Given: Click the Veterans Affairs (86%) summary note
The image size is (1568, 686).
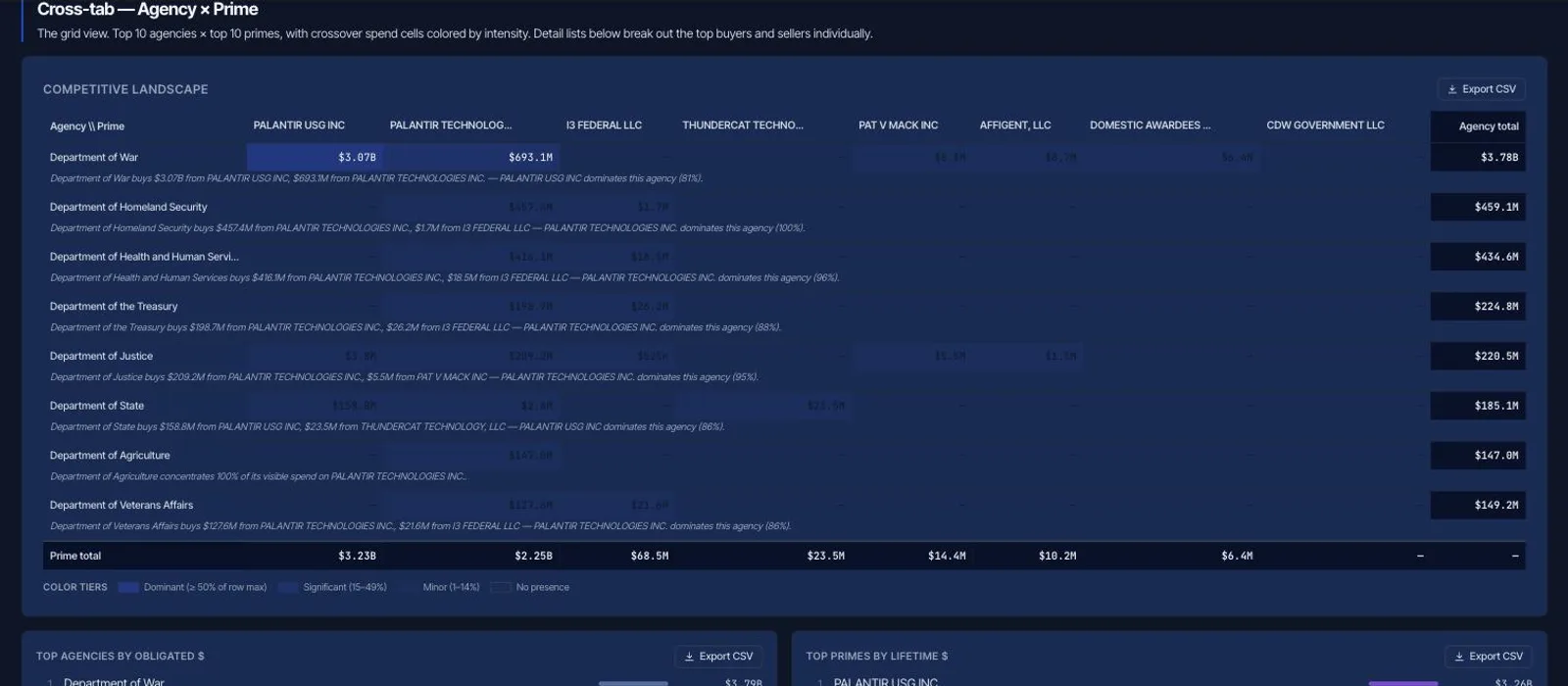Looking at the screenshot, I should click(x=420, y=526).
